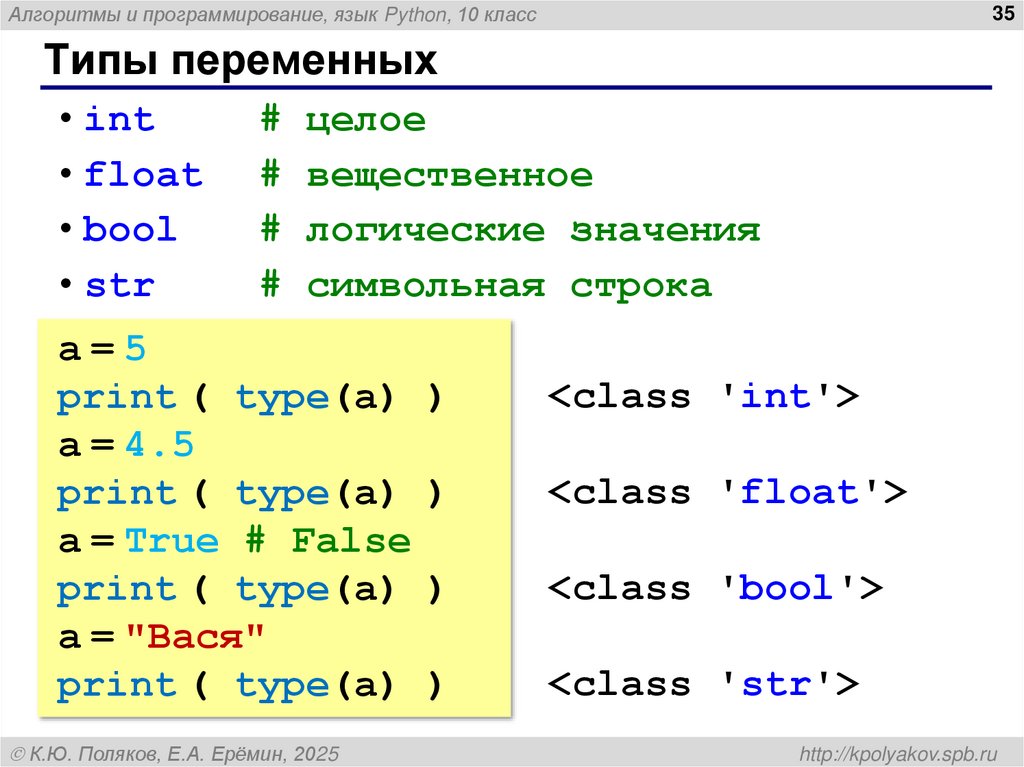
Task: Select the bool type keyword
Action: [130, 229]
